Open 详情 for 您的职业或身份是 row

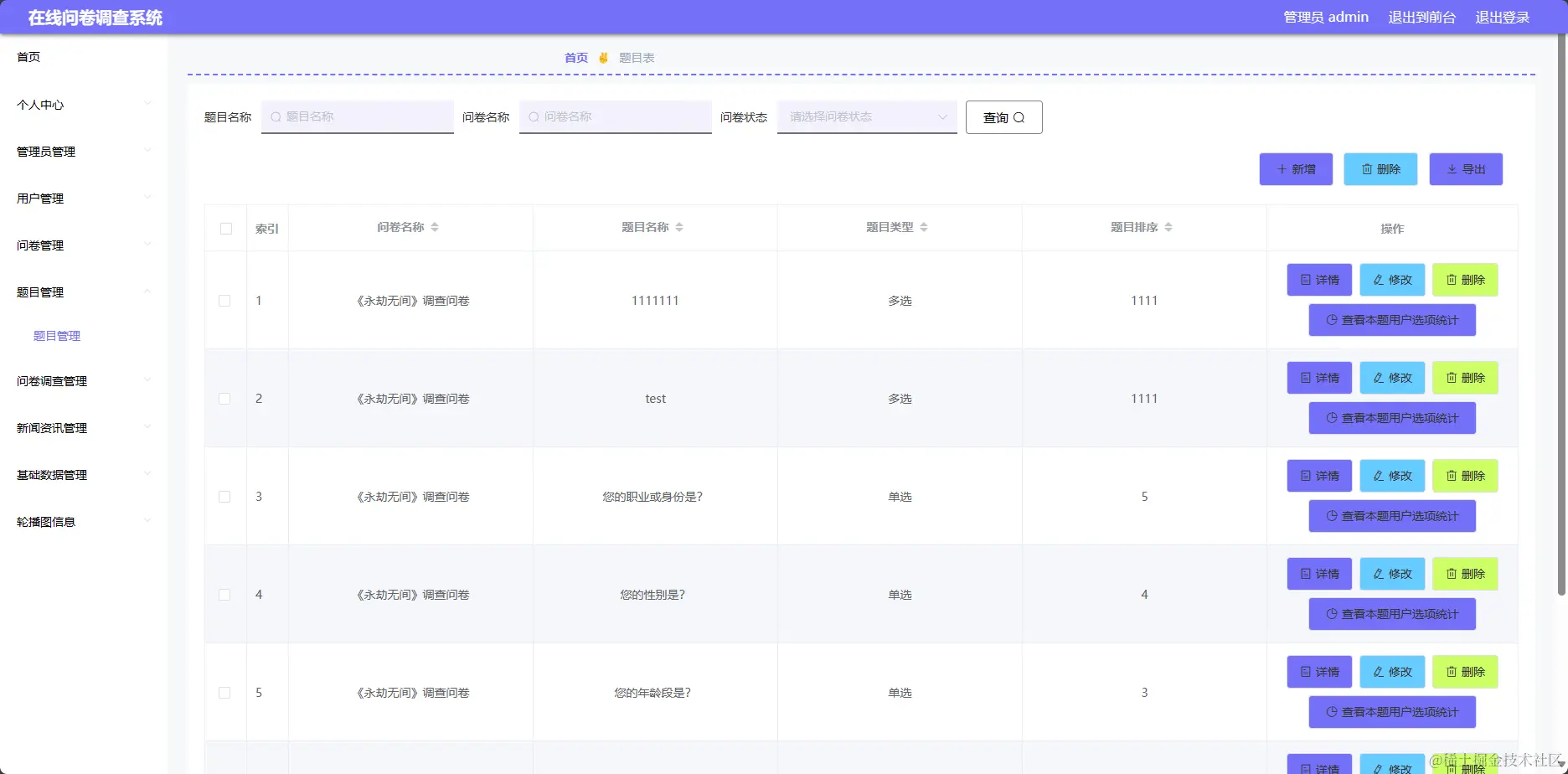coord(1319,476)
